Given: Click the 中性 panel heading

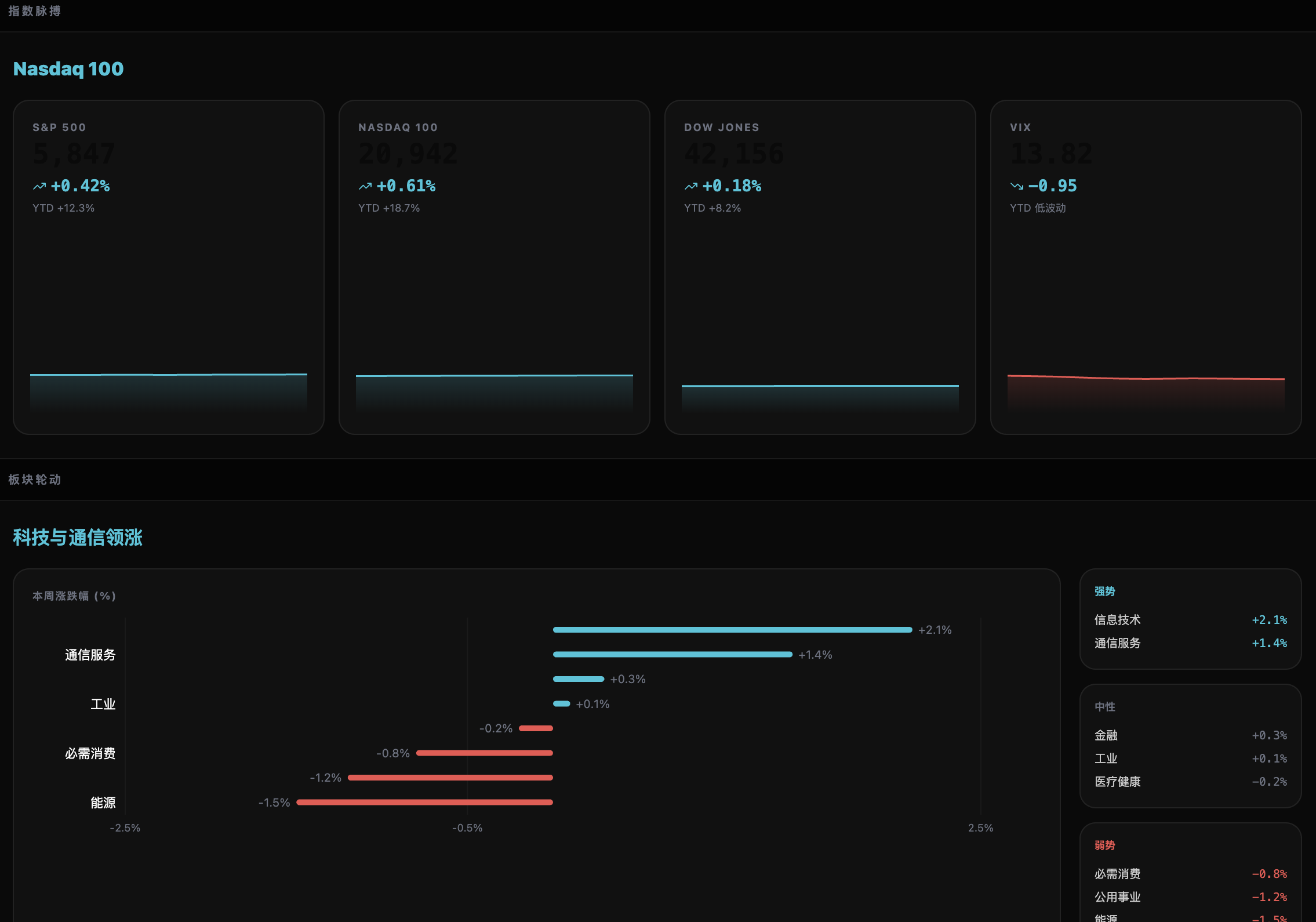Looking at the screenshot, I should 1105,707.
